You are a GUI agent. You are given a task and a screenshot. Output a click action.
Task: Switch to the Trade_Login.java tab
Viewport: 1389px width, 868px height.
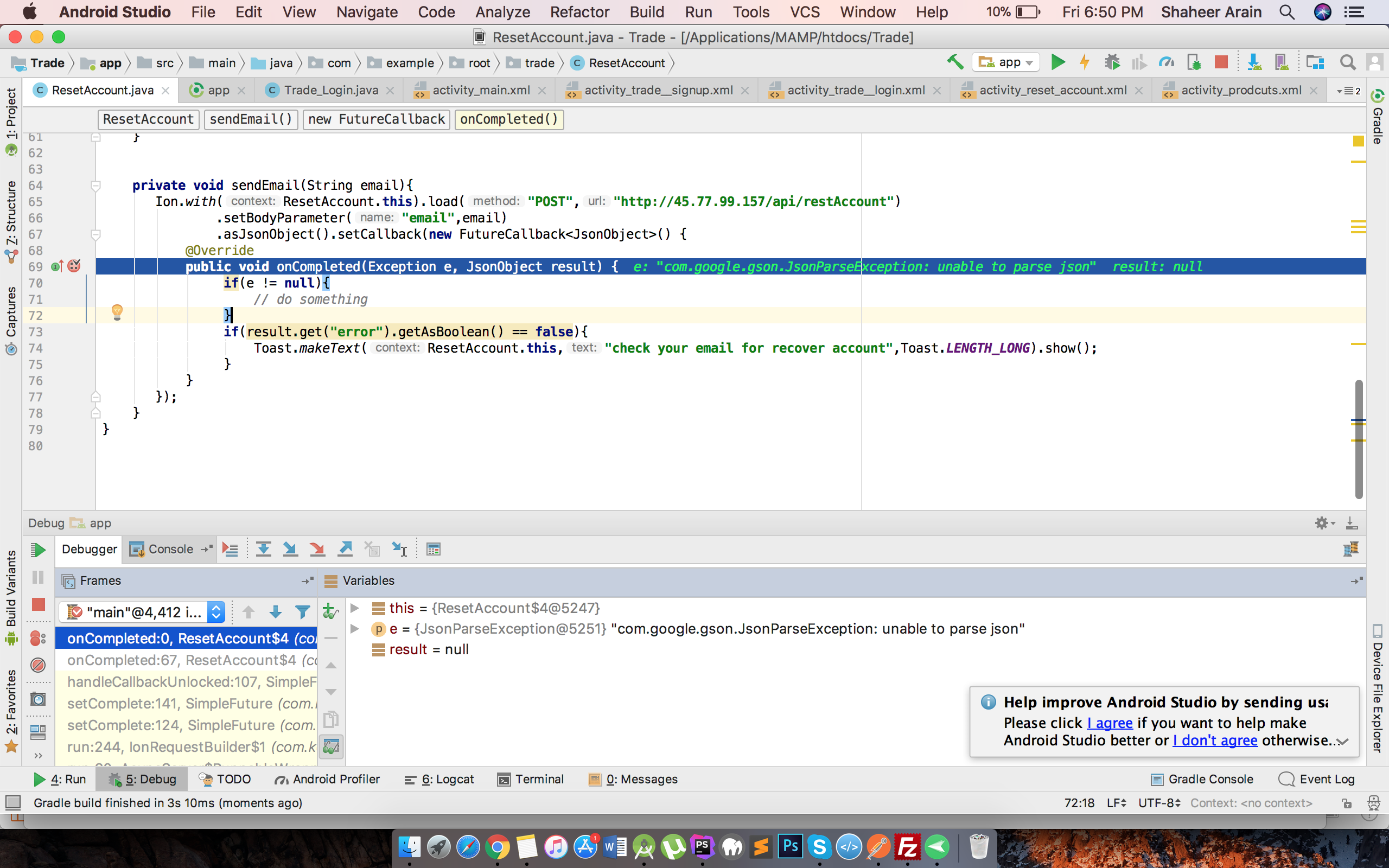[x=330, y=90]
